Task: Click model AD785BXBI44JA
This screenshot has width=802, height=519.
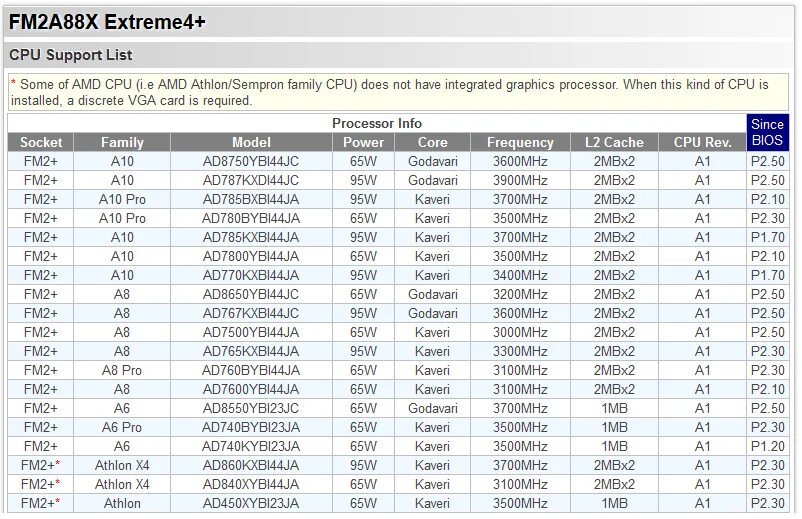Action: tap(251, 199)
